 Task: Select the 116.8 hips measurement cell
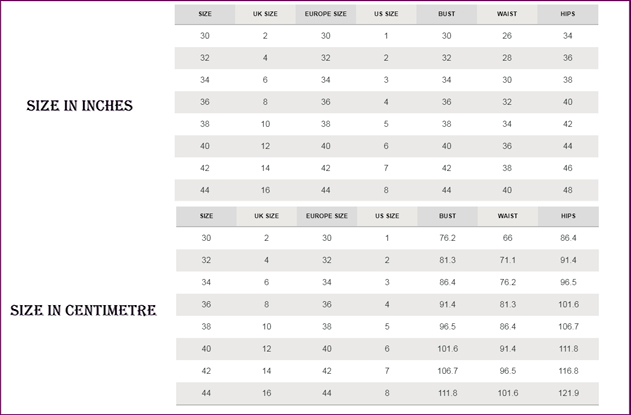pos(567,371)
